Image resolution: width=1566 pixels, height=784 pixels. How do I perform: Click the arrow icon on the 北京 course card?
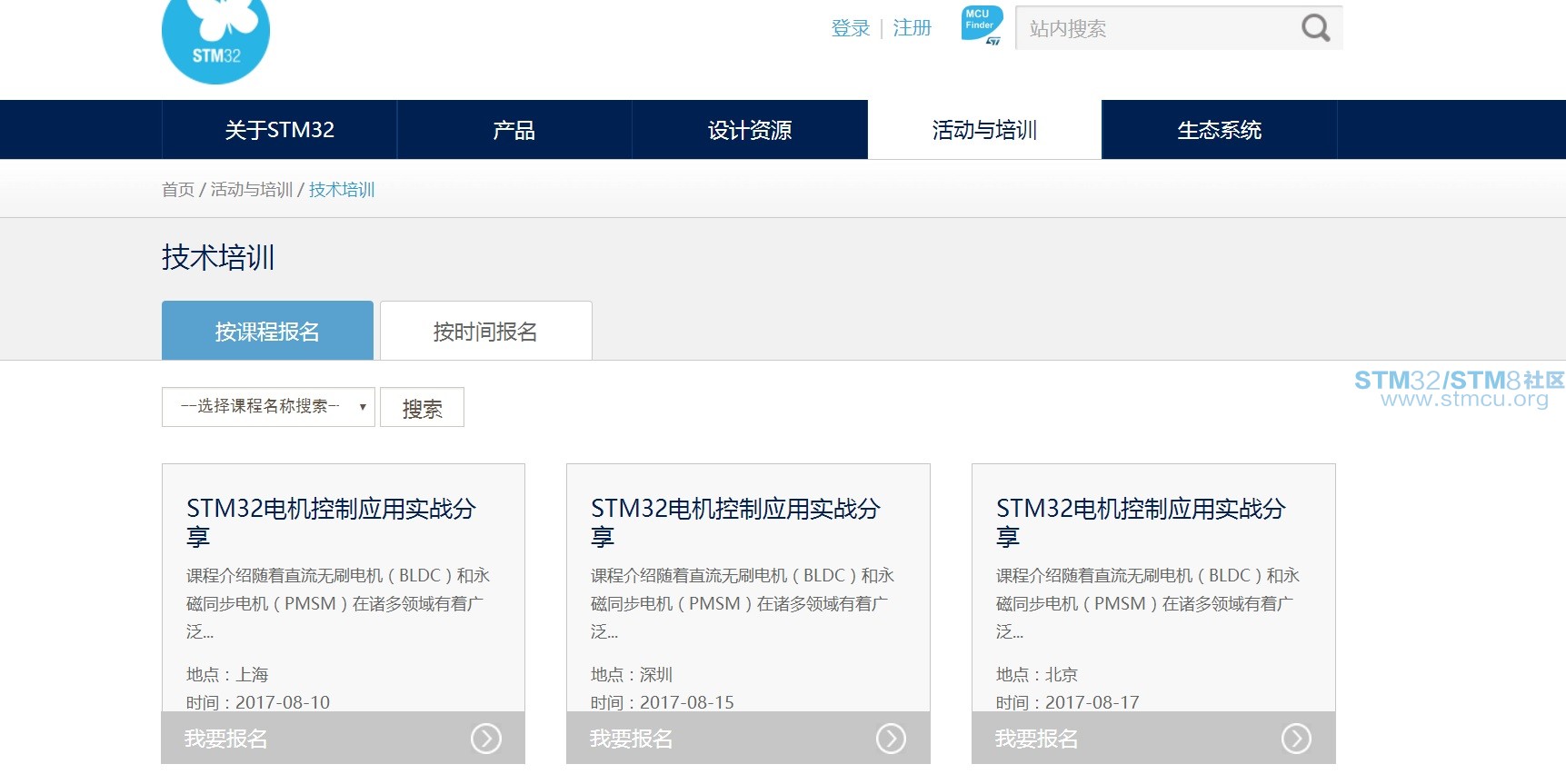1296,739
